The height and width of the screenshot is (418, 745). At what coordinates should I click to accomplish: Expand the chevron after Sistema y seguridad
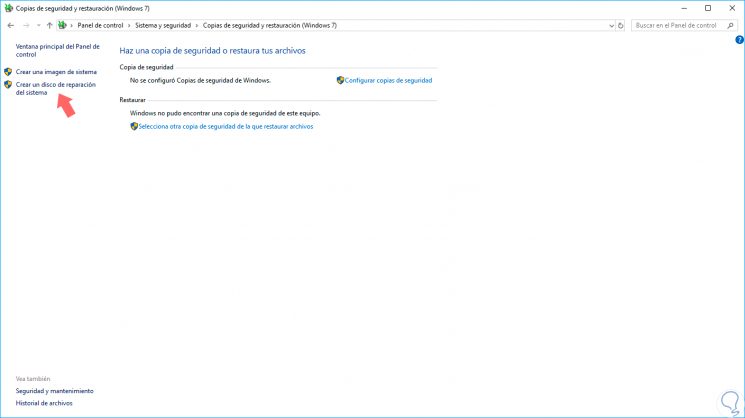coord(197,26)
